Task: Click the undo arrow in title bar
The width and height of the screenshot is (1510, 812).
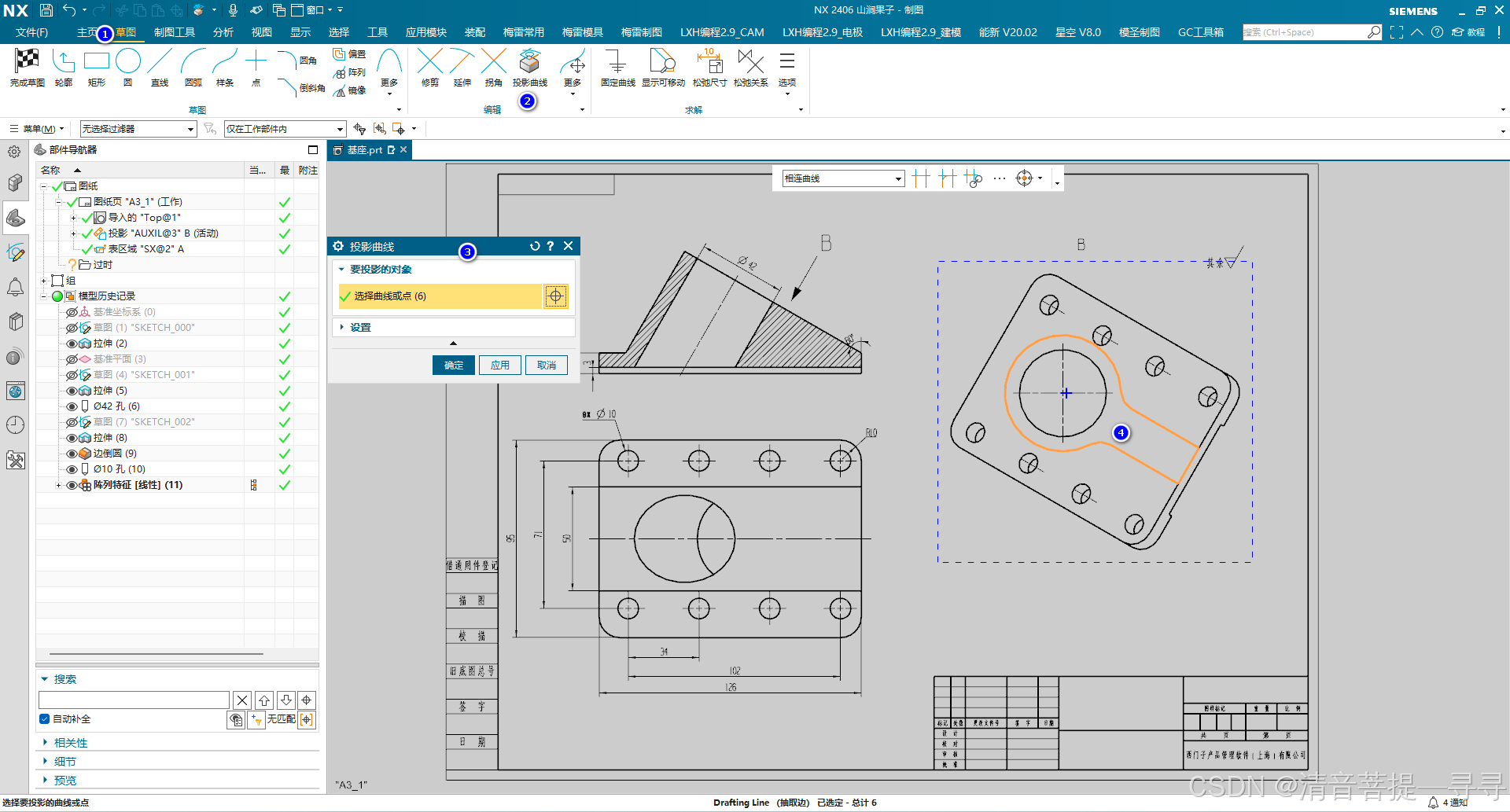Action: tap(69, 10)
